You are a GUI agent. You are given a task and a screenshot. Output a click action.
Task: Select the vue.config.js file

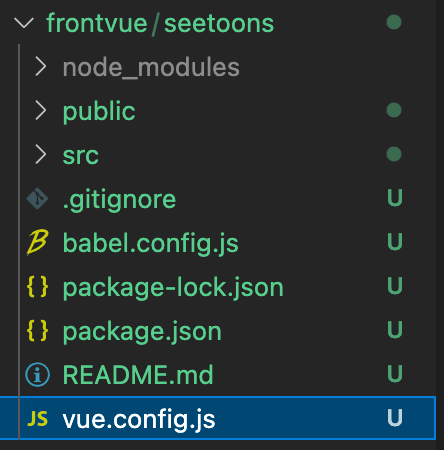click(x=218, y=418)
